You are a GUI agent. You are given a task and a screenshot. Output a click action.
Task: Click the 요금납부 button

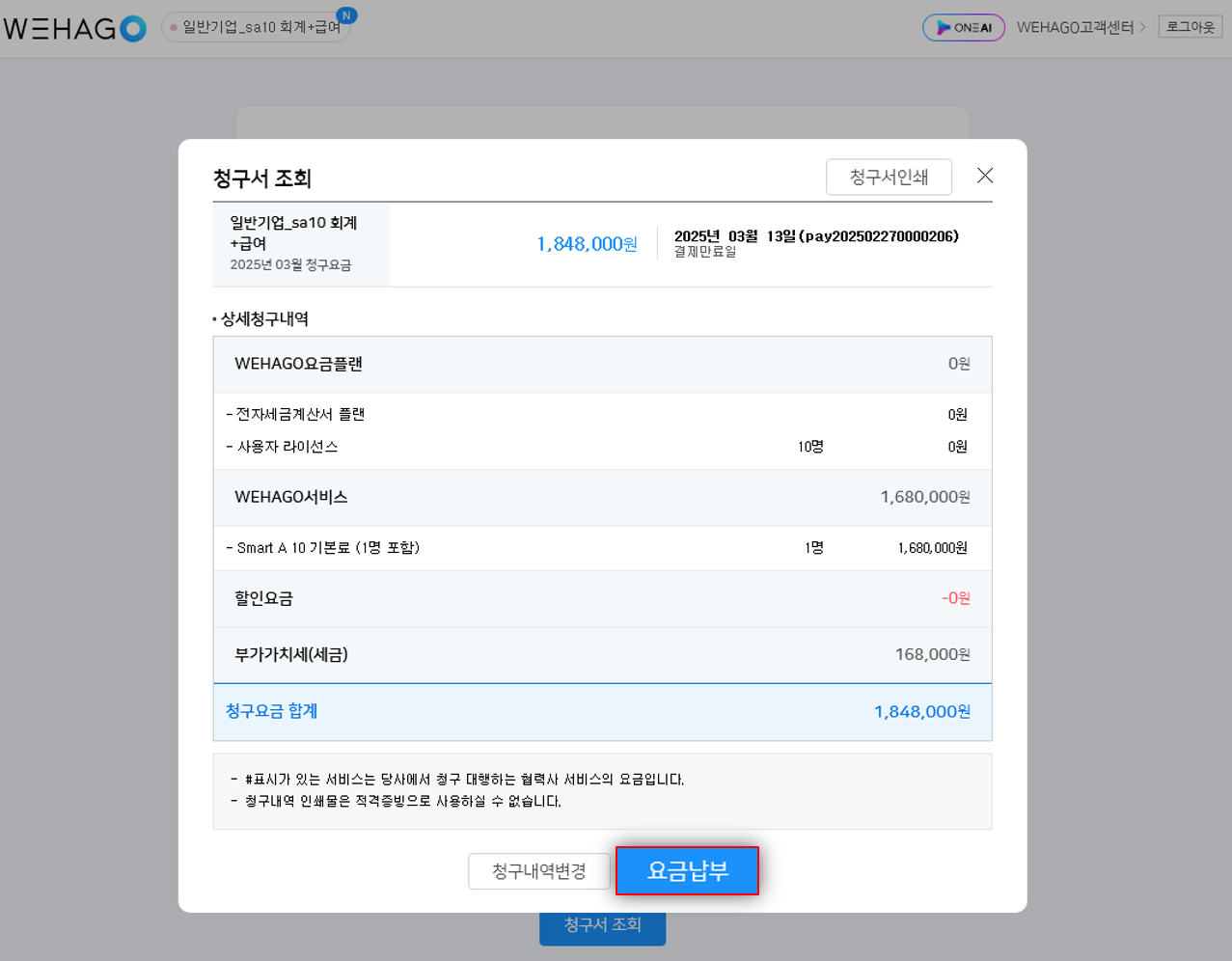pyautogui.click(x=687, y=870)
